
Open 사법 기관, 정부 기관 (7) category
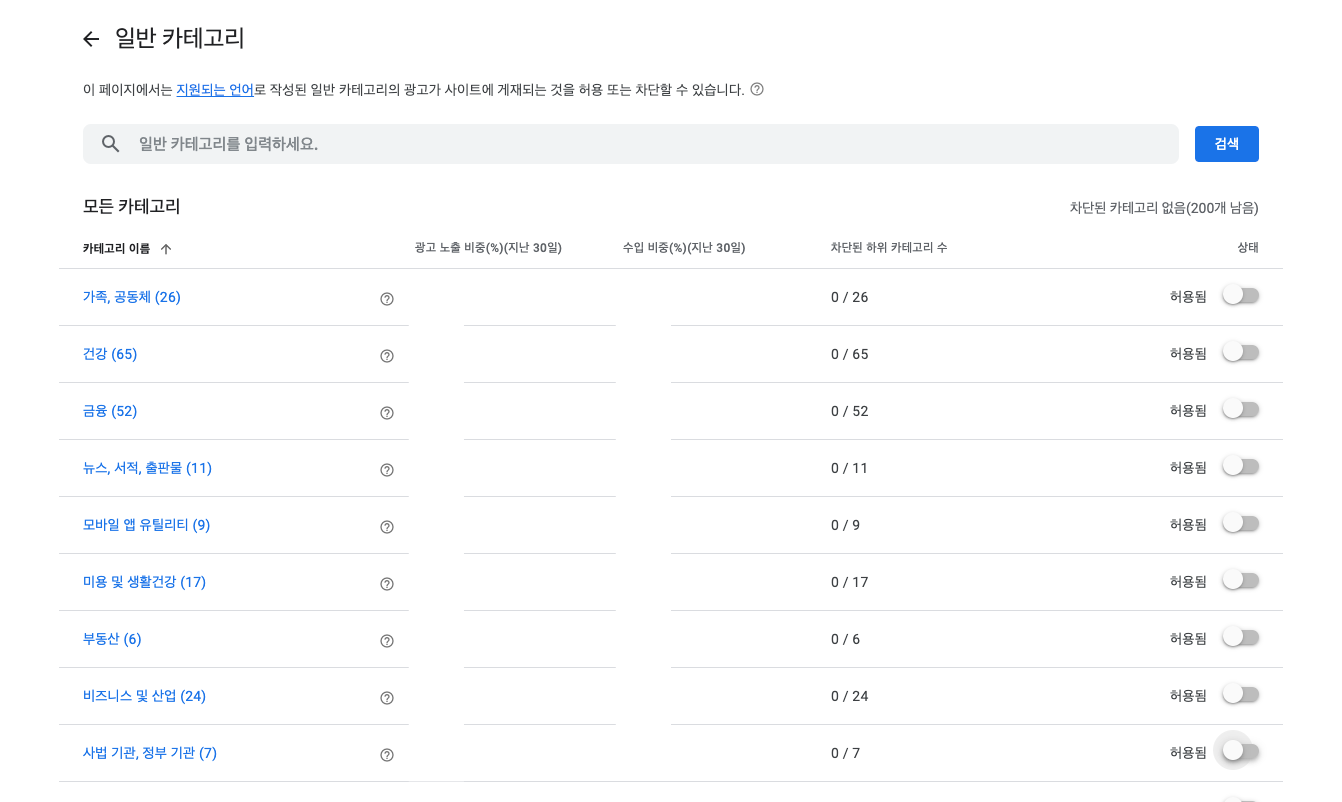coord(150,753)
